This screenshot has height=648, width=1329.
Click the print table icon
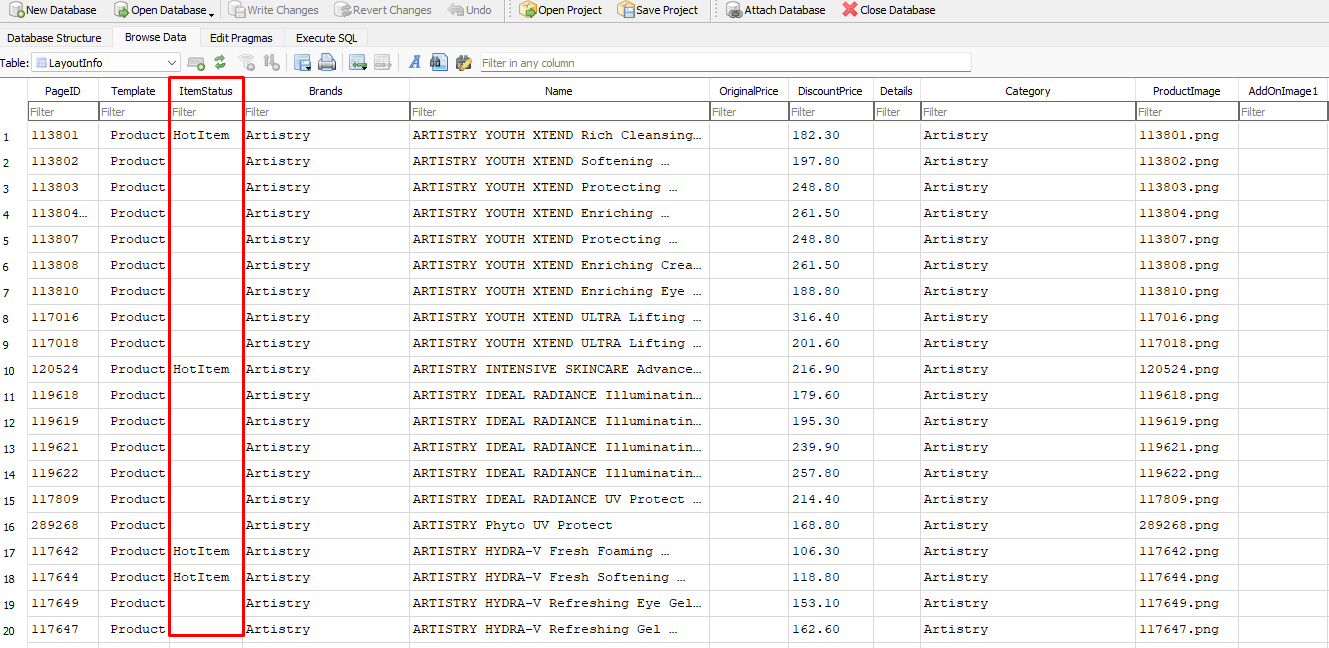[327, 62]
